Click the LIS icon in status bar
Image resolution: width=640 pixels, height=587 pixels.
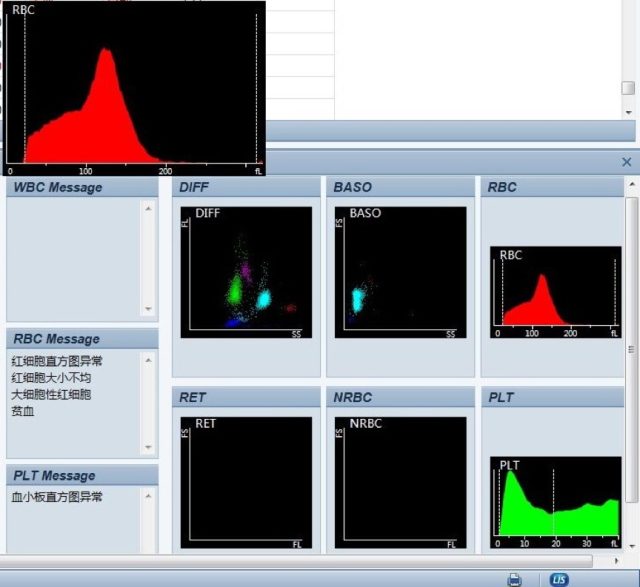point(559,579)
